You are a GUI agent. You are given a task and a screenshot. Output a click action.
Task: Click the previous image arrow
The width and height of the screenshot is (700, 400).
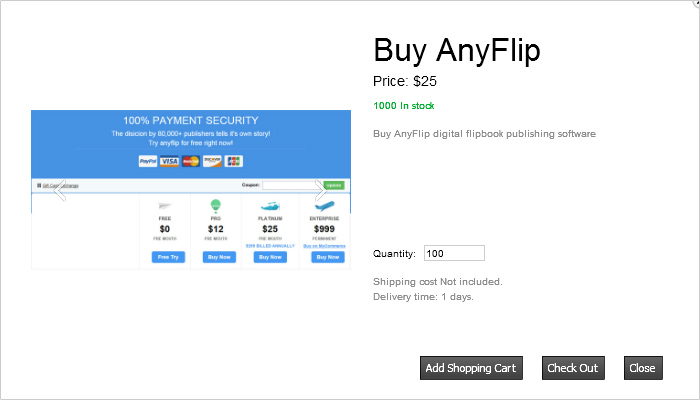point(59,189)
